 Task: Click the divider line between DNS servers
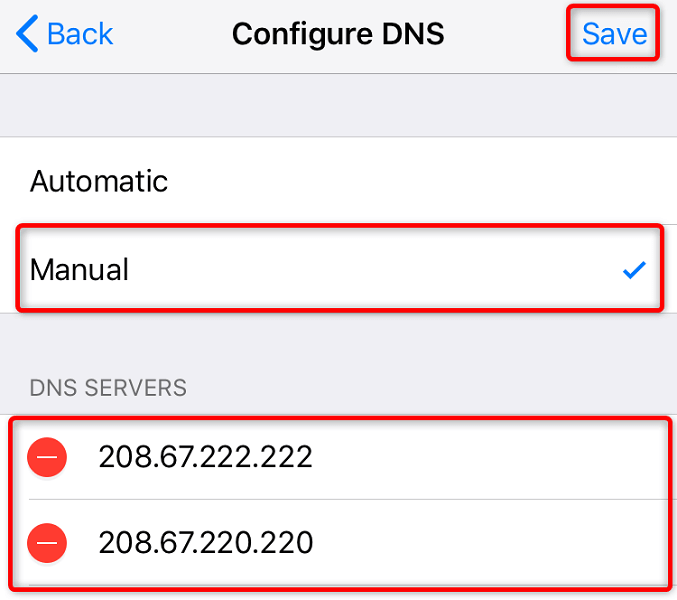tap(350, 500)
